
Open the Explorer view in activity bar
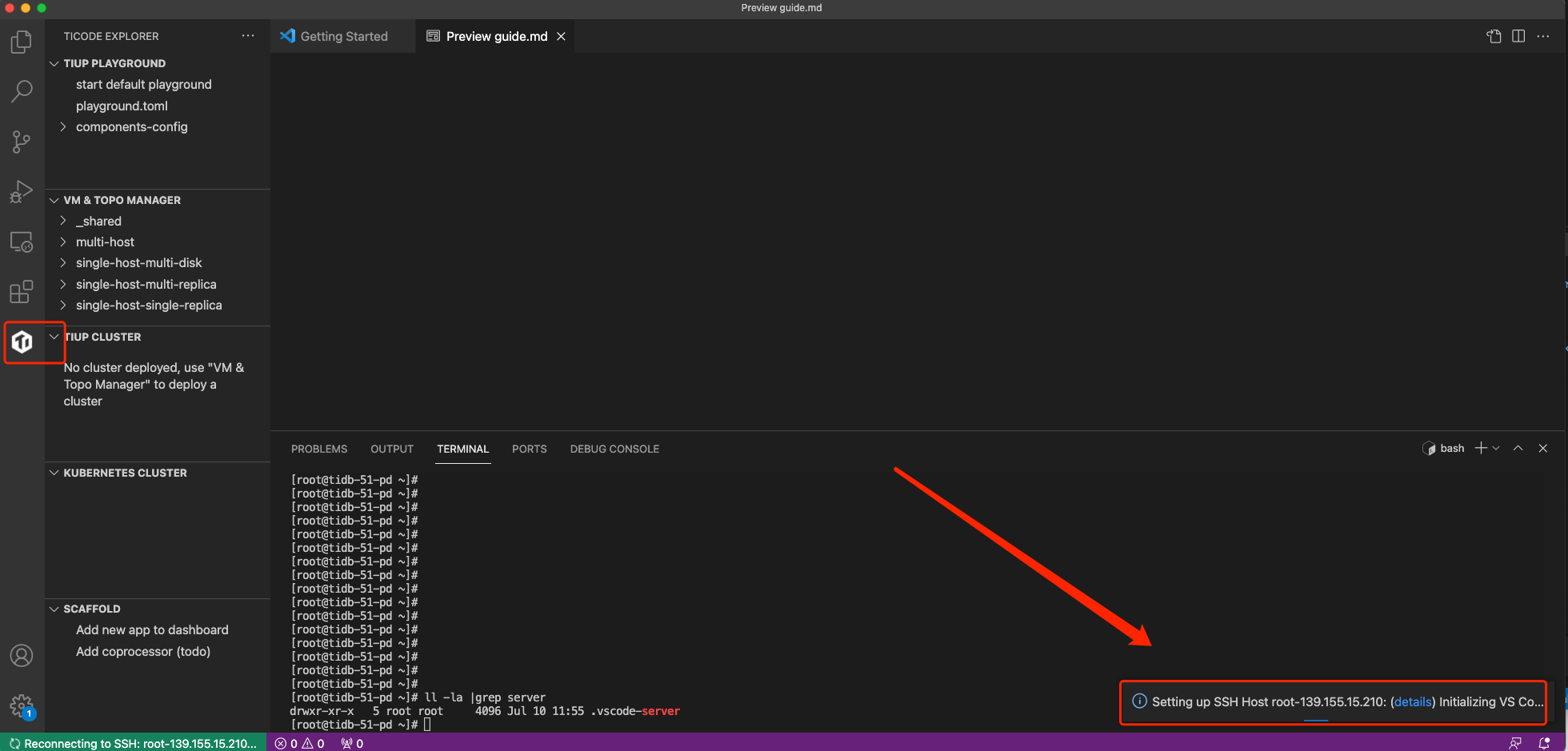[22, 42]
